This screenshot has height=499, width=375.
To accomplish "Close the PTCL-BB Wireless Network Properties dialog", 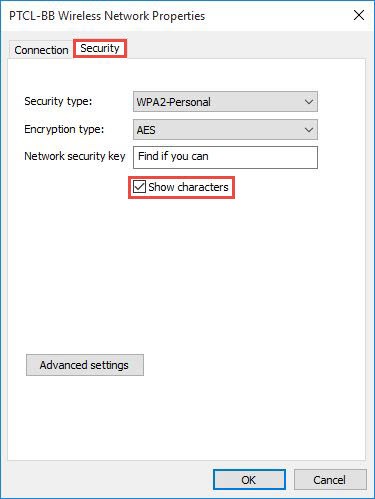I will pyautogui.click(x=359, y=15).
